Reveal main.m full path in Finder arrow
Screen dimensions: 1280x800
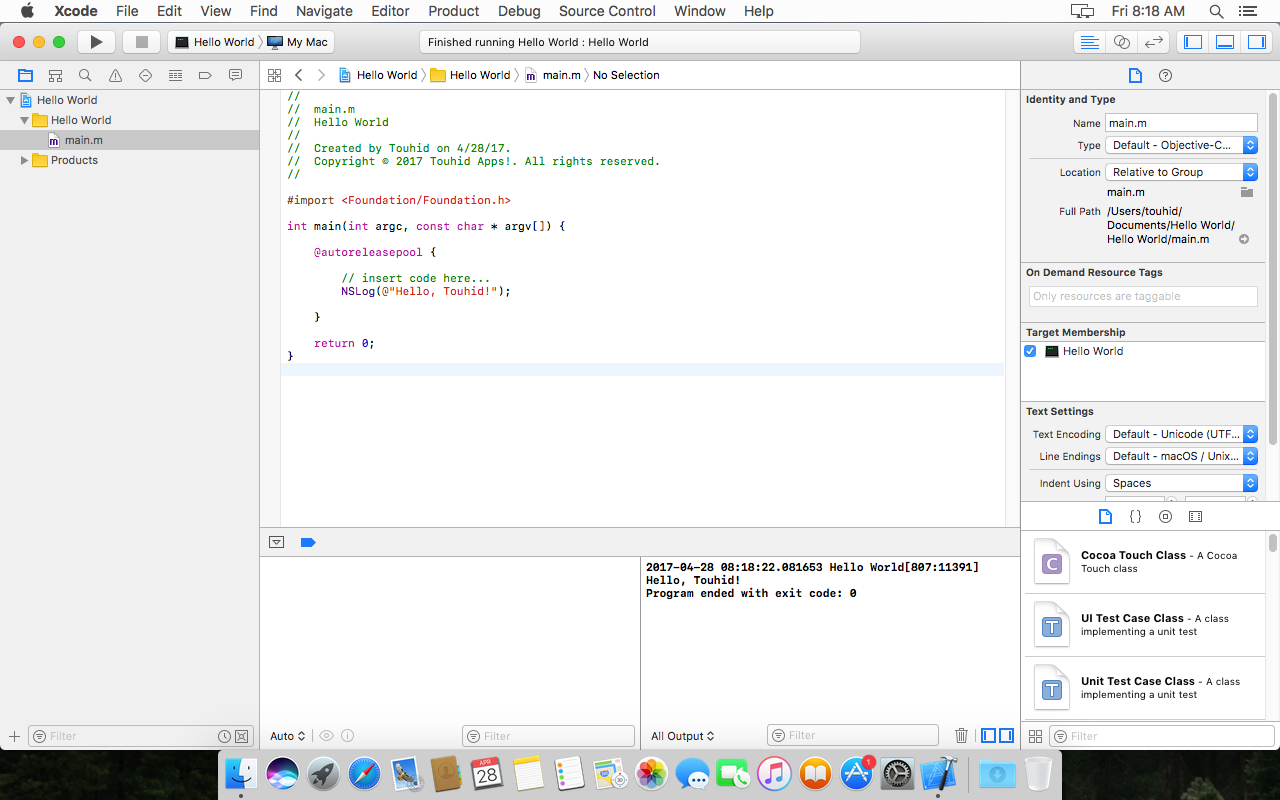click(x=1244, y=239)
